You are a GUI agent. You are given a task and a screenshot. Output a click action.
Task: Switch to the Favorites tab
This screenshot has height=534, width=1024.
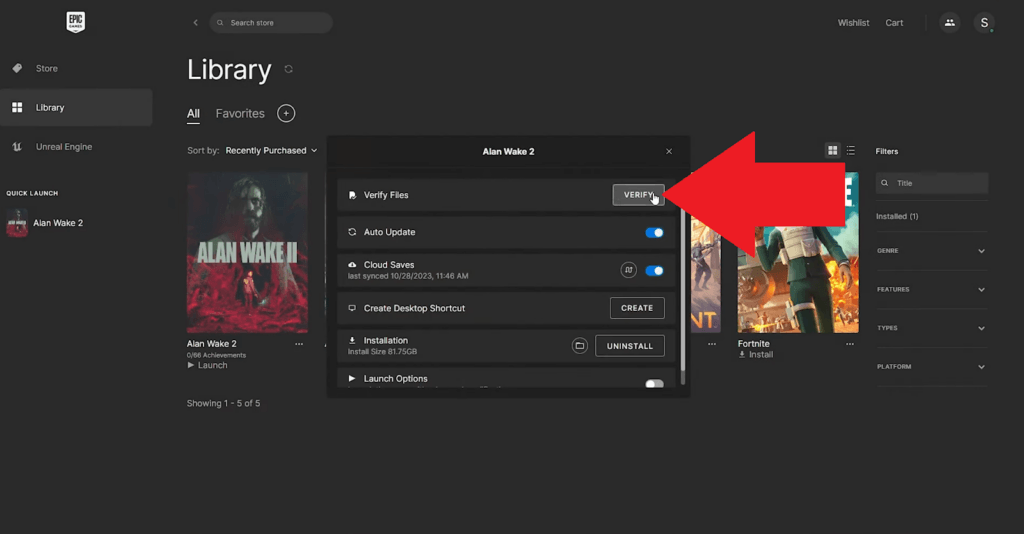tap(240, 114)
